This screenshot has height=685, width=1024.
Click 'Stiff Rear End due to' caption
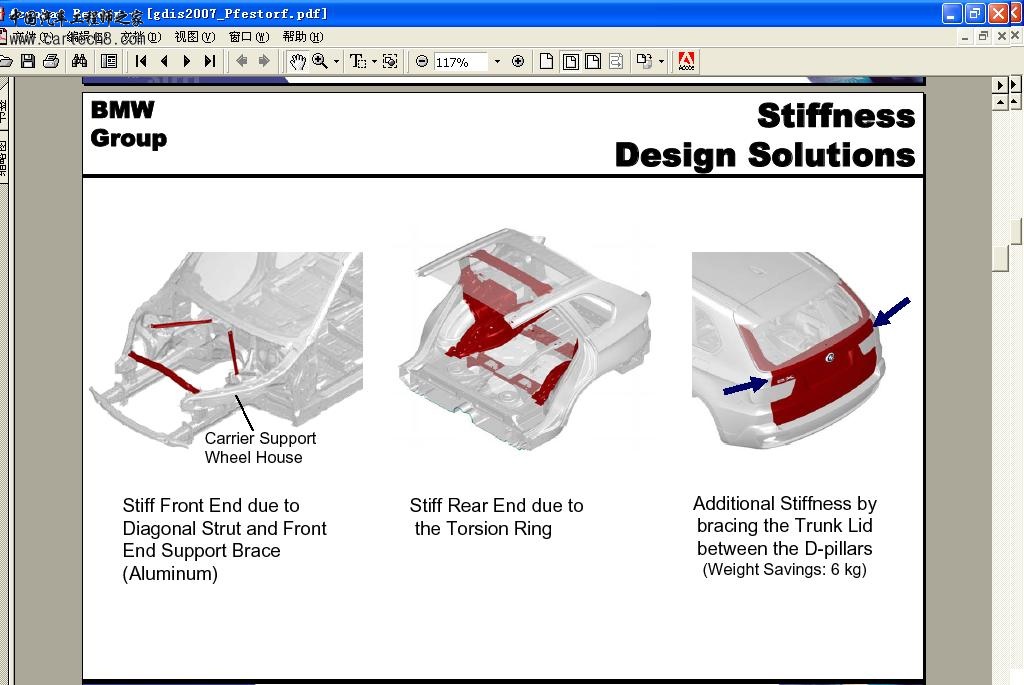[x=496, y=505]
